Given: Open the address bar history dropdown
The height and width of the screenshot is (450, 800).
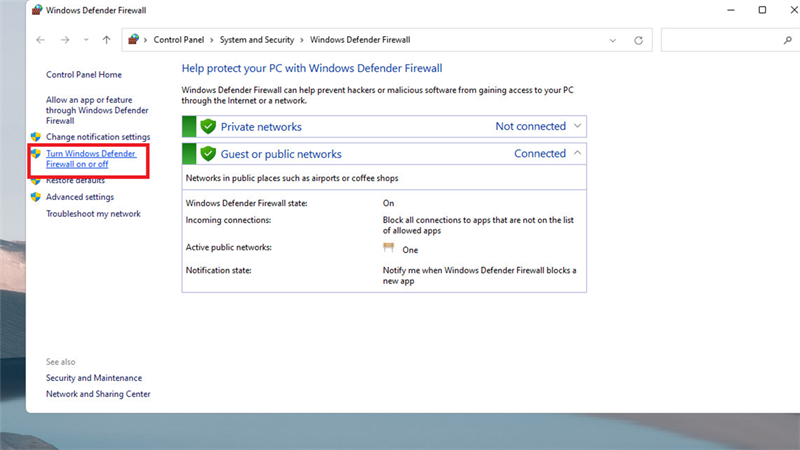Looking at the screenshot, I should [613, 40].
